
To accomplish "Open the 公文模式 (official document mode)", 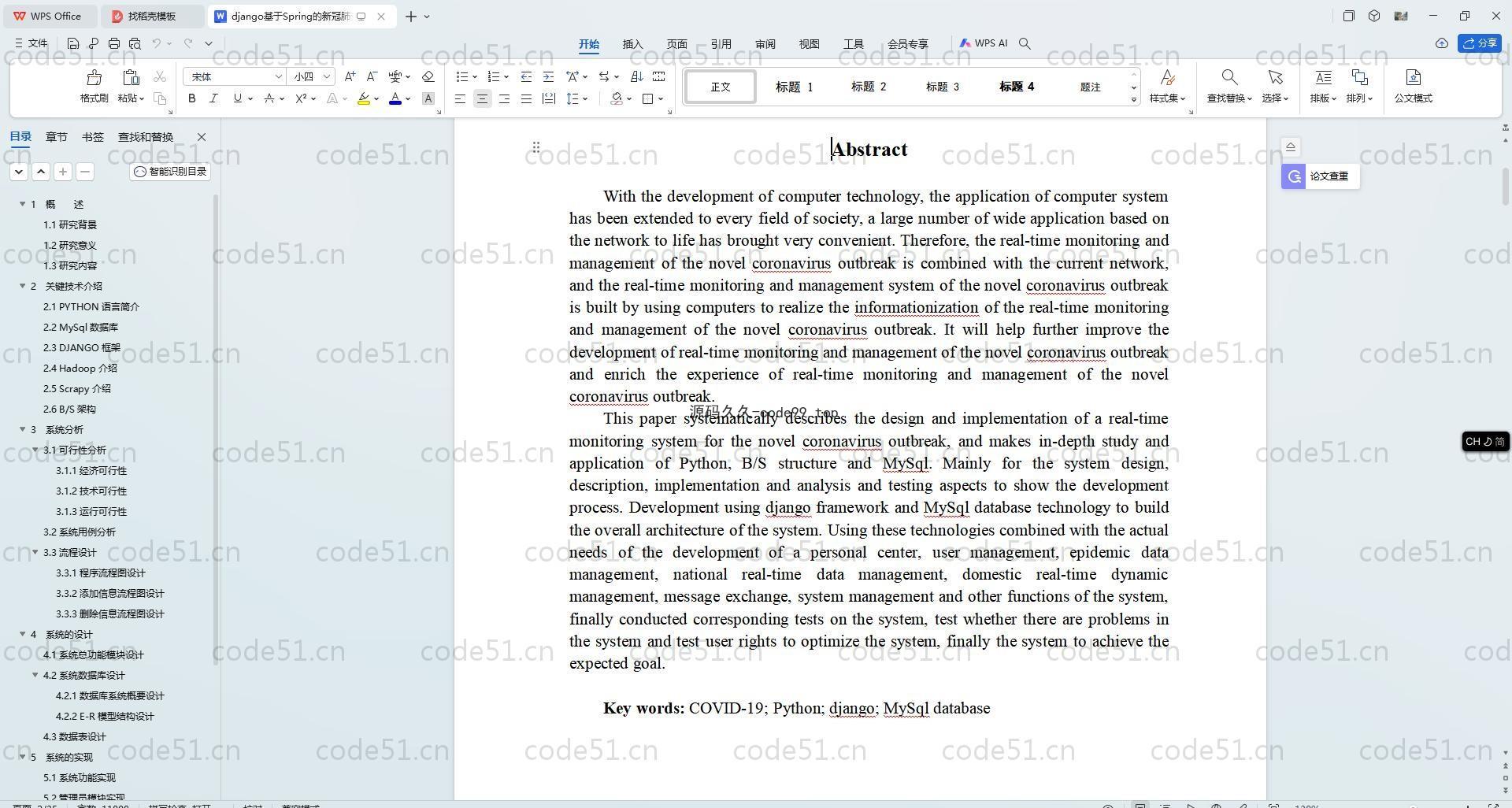I will pyautogui.click(x=1413, y=86).
